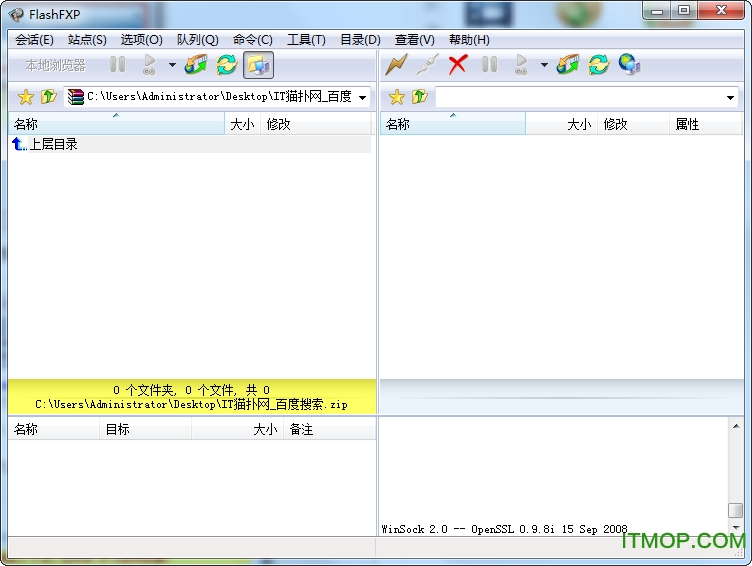This screenshot has height=566, width=752.
Task: Click the yellow local status bar with zip path
Action: 192,397
